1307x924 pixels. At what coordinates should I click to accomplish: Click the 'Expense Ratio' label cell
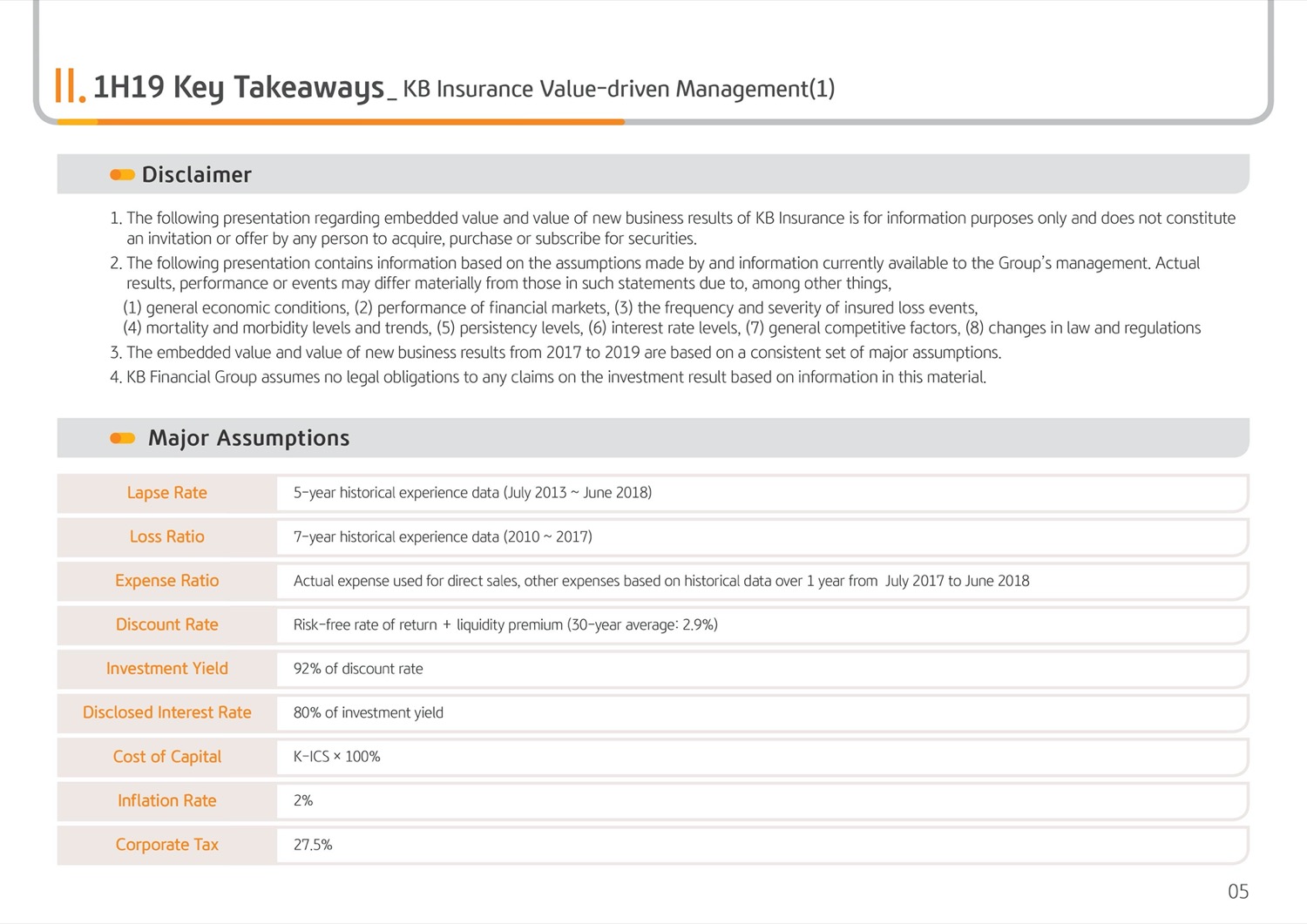166,581
